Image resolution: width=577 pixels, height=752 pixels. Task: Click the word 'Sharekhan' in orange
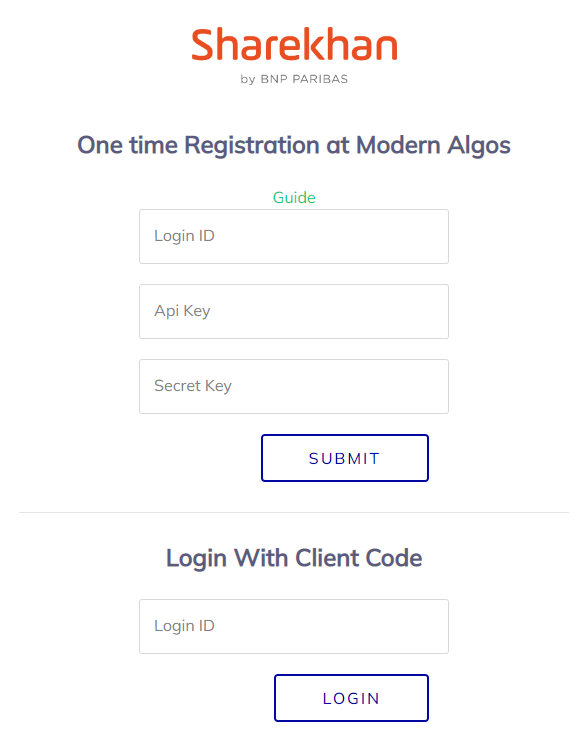[x=294, y=45]
